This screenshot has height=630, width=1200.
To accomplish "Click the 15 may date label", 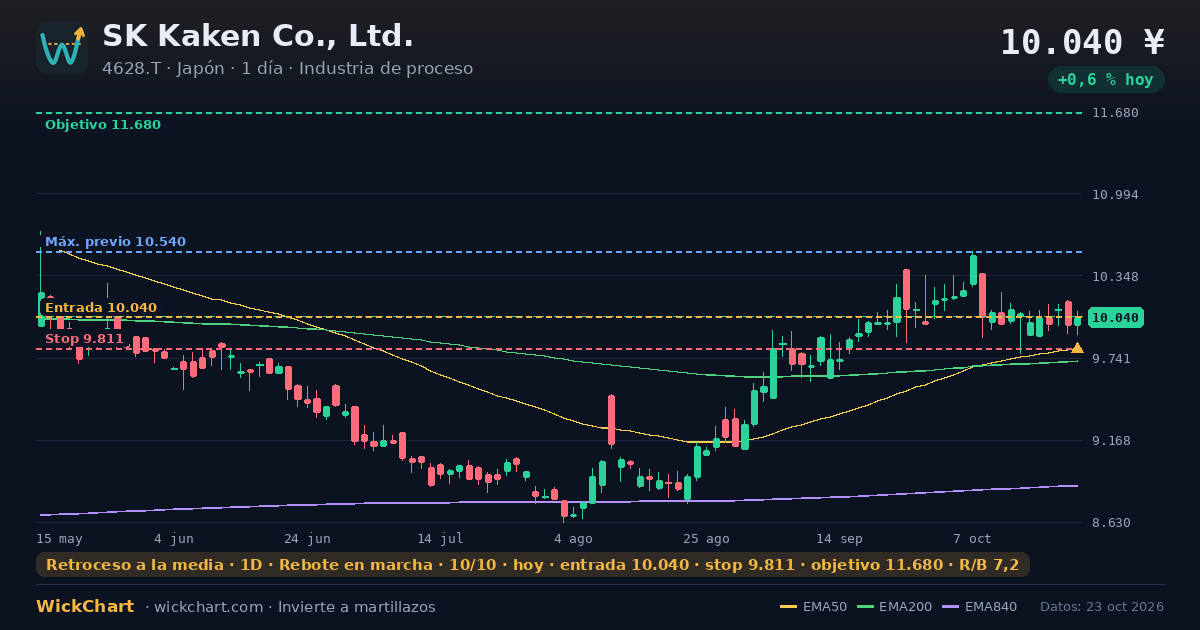I will tap(60, 539).
